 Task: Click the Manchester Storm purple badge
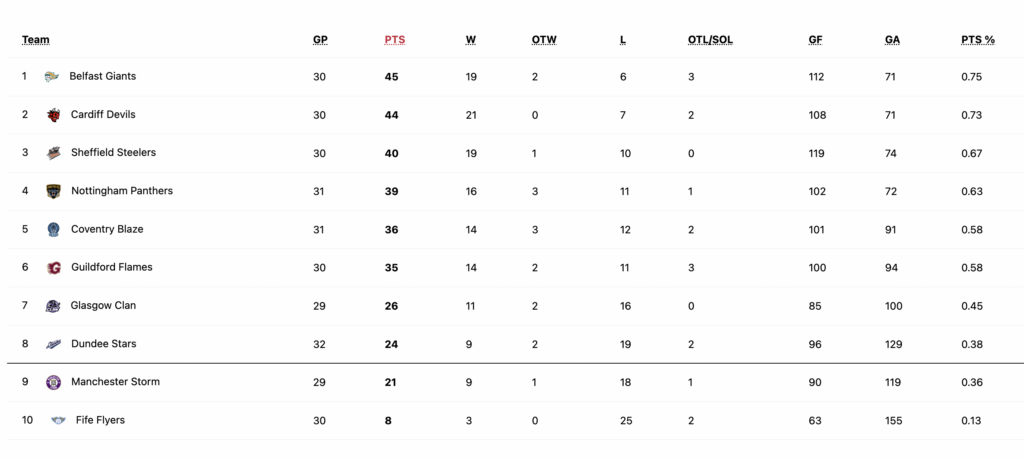(54, 382)
